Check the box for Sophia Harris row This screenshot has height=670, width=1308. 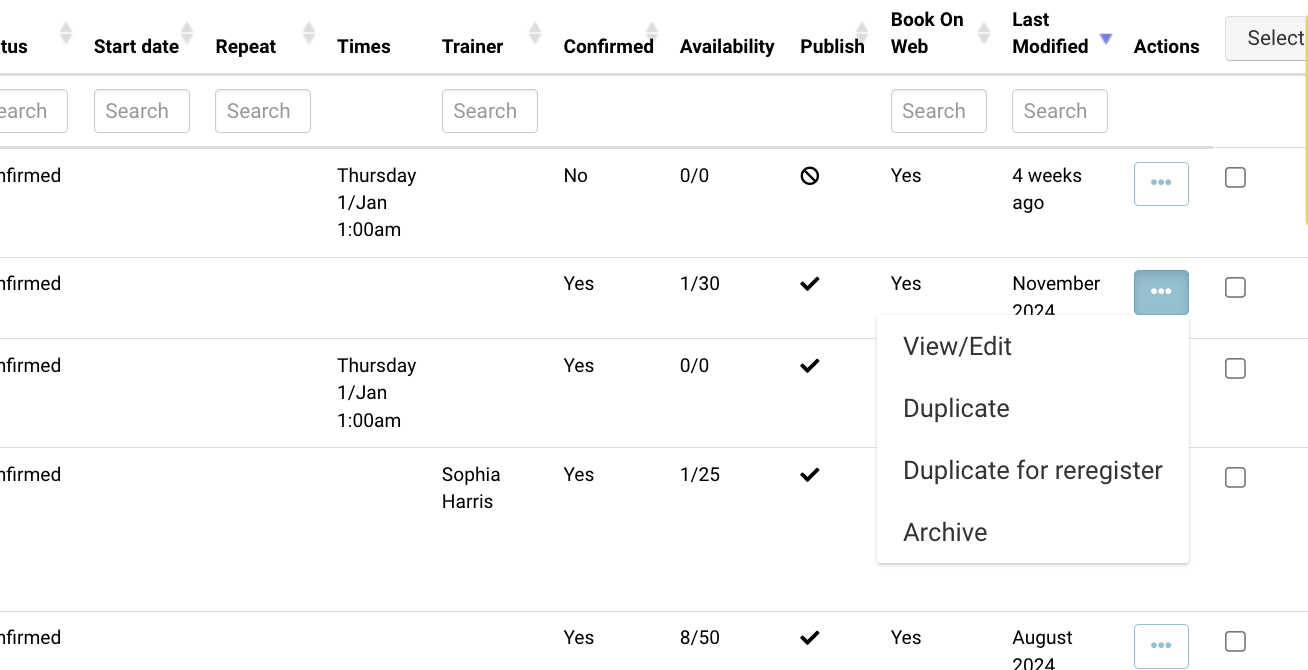[x=1235, y=478]
